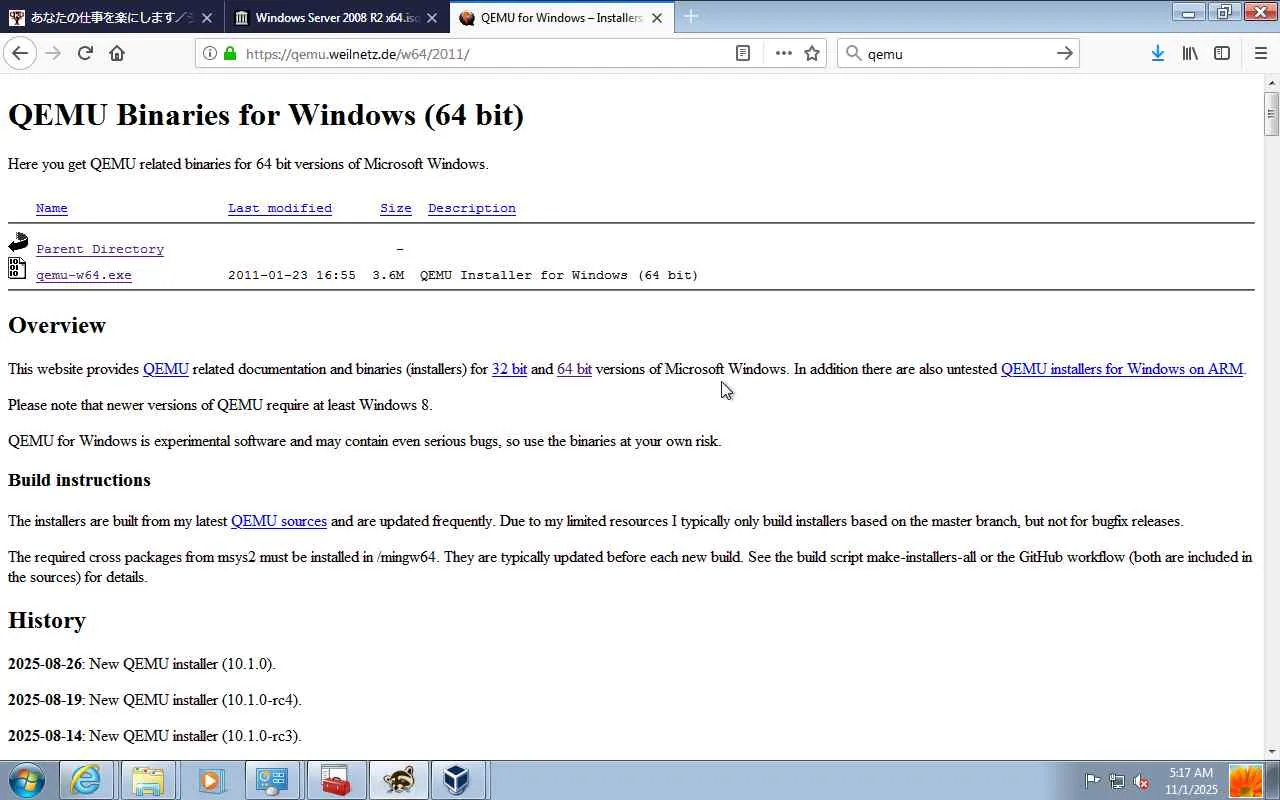Submit the qemu search with the arrow
1280x800 pixels.
[1065, 53]
